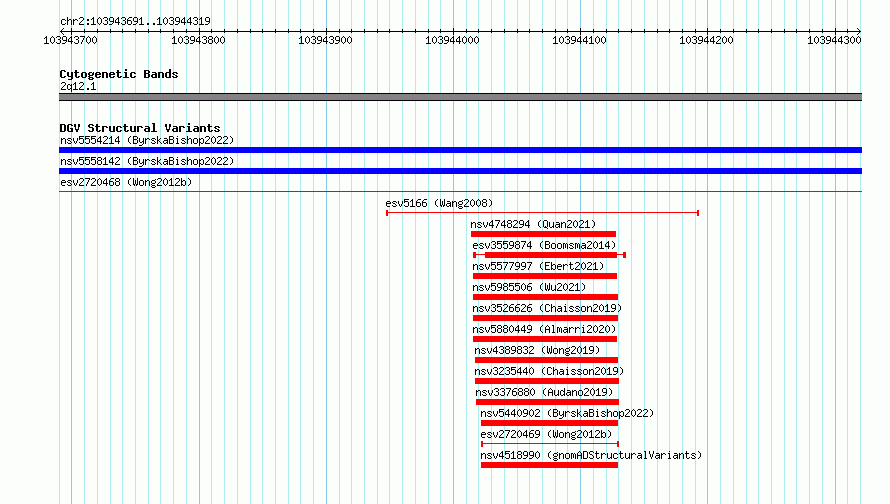Click ruler position label 103944000

[452, 40]
